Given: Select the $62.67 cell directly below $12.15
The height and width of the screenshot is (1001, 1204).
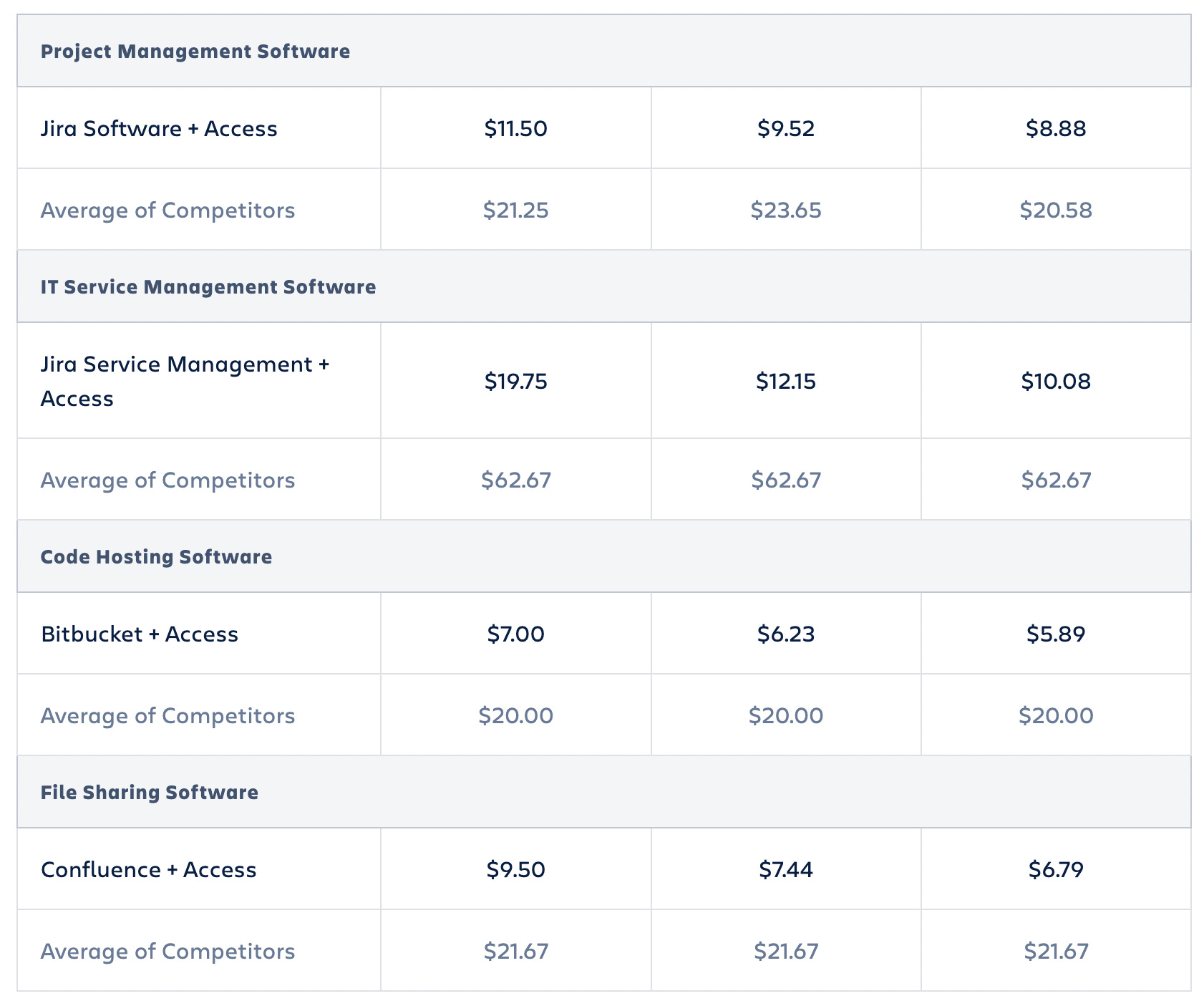Looking at the screenshot, I should coord(786,480).
